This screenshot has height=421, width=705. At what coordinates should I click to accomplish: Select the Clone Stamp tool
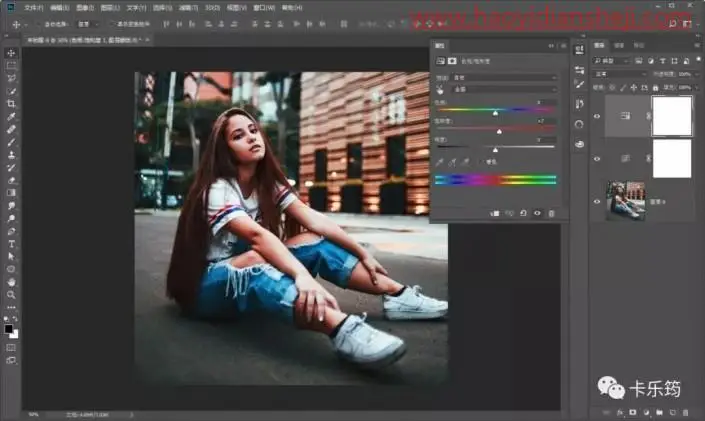click(x=11, y=155)
